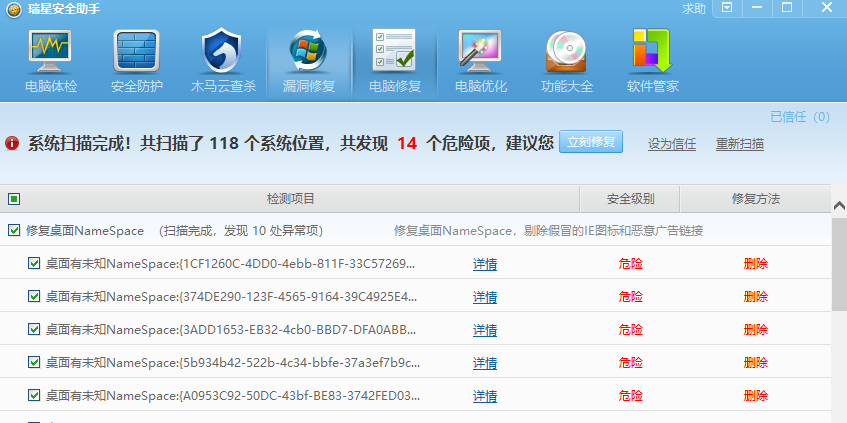Screen dimensions: 847x423
Task: Launch 软件管家 software manager
Action: pos(653,61)
